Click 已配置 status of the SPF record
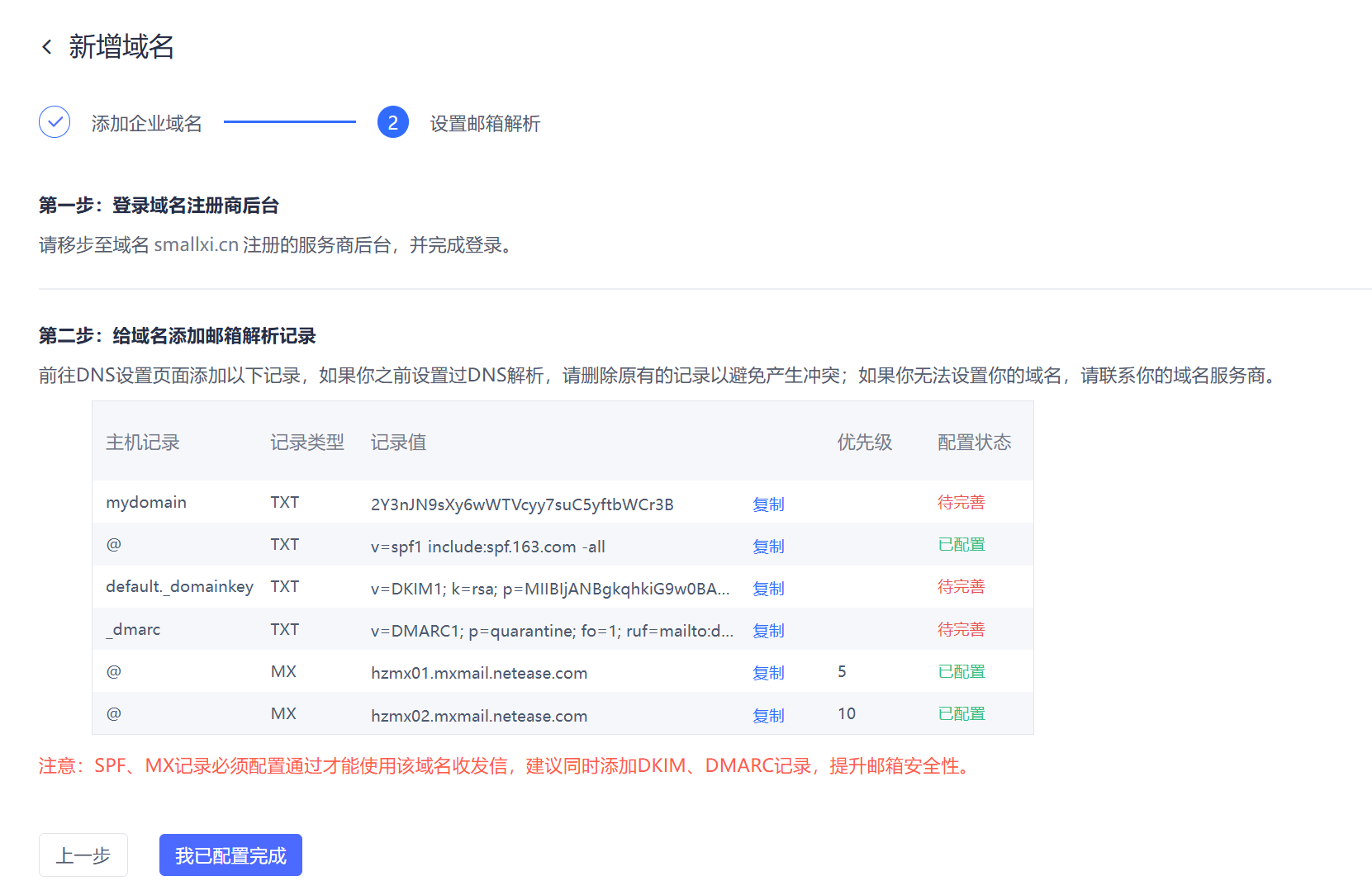Screen dimensions: 1372x895 [x=961, y=544]
